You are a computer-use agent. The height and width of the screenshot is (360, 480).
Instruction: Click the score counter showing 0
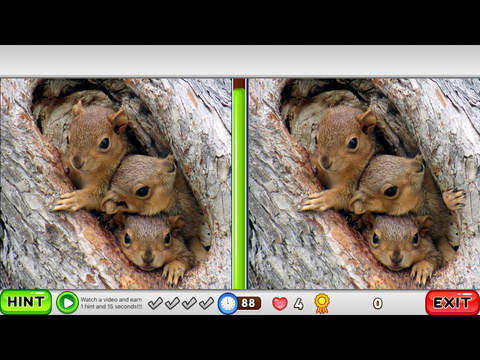pos(377,303)
